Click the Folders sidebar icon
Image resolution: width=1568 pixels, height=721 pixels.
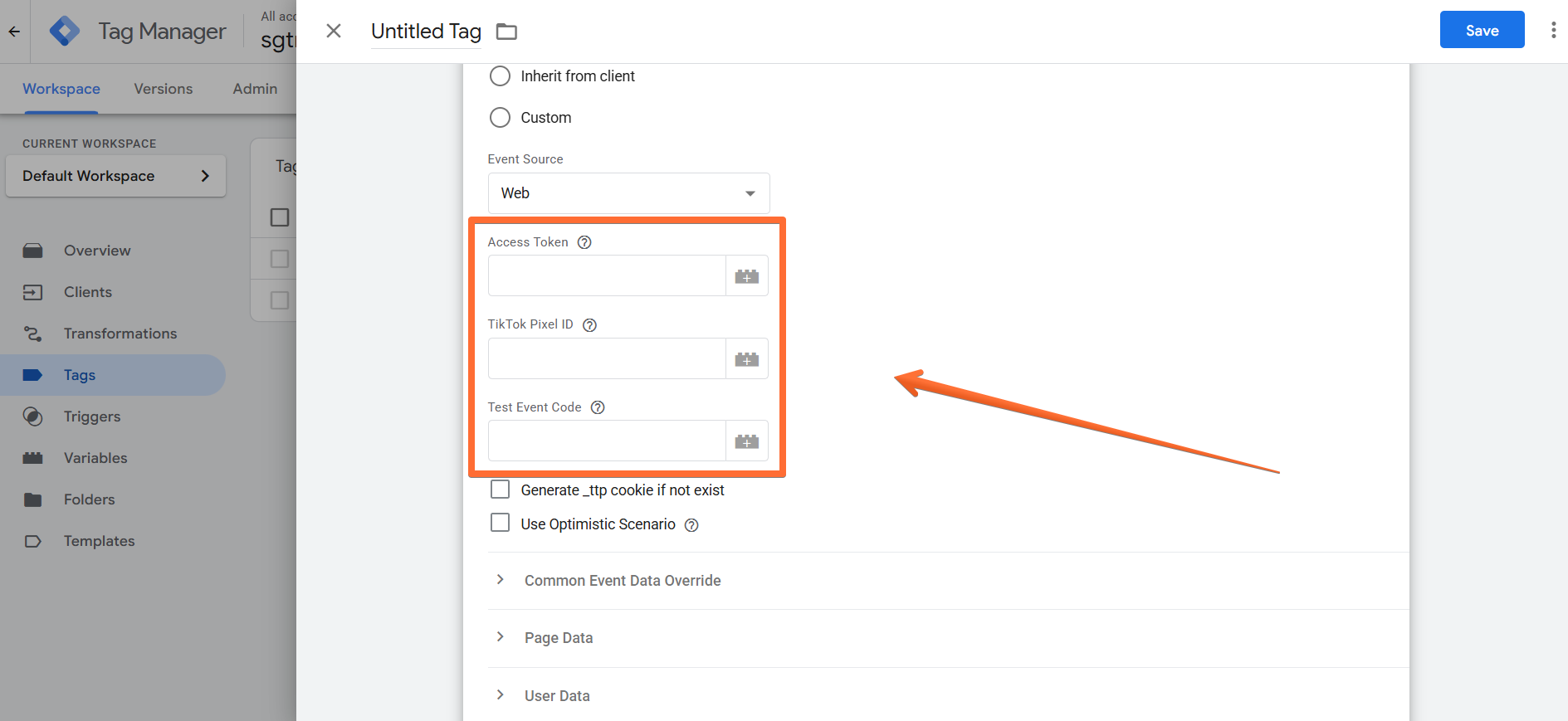(x=32, y=499)
